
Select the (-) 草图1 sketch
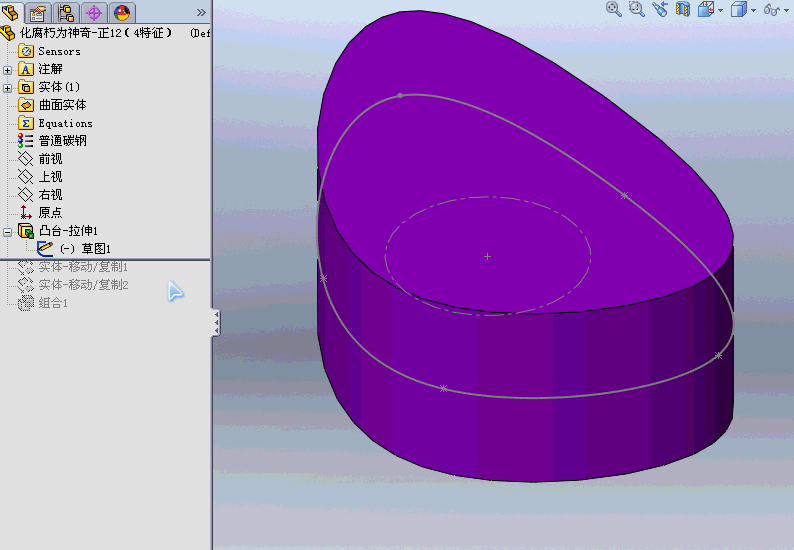coord(85,249)
